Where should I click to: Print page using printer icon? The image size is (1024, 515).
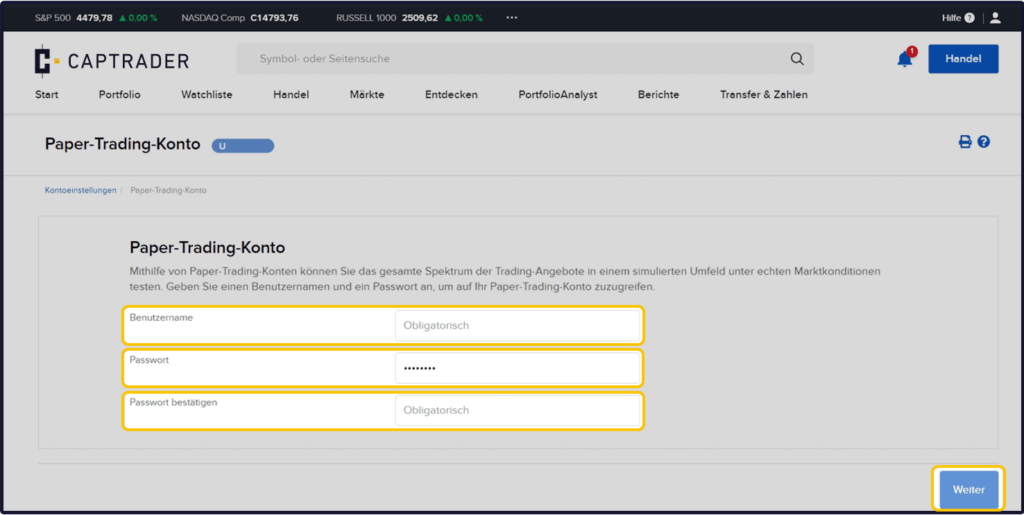coord(965,142)
